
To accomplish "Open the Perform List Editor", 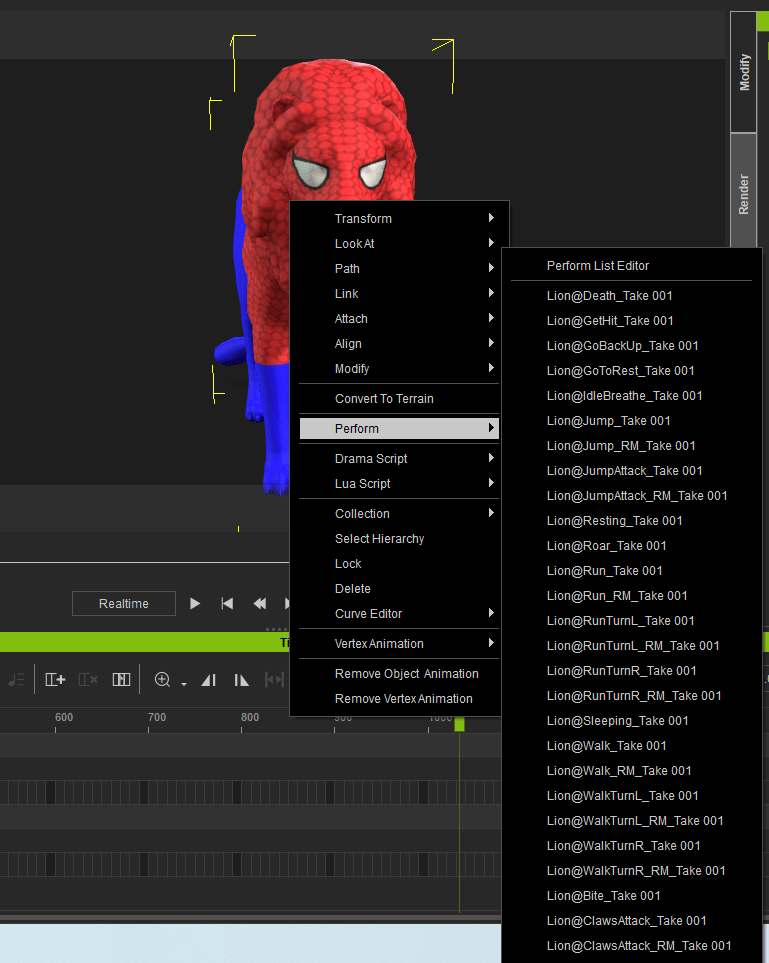I will (631, 266).
